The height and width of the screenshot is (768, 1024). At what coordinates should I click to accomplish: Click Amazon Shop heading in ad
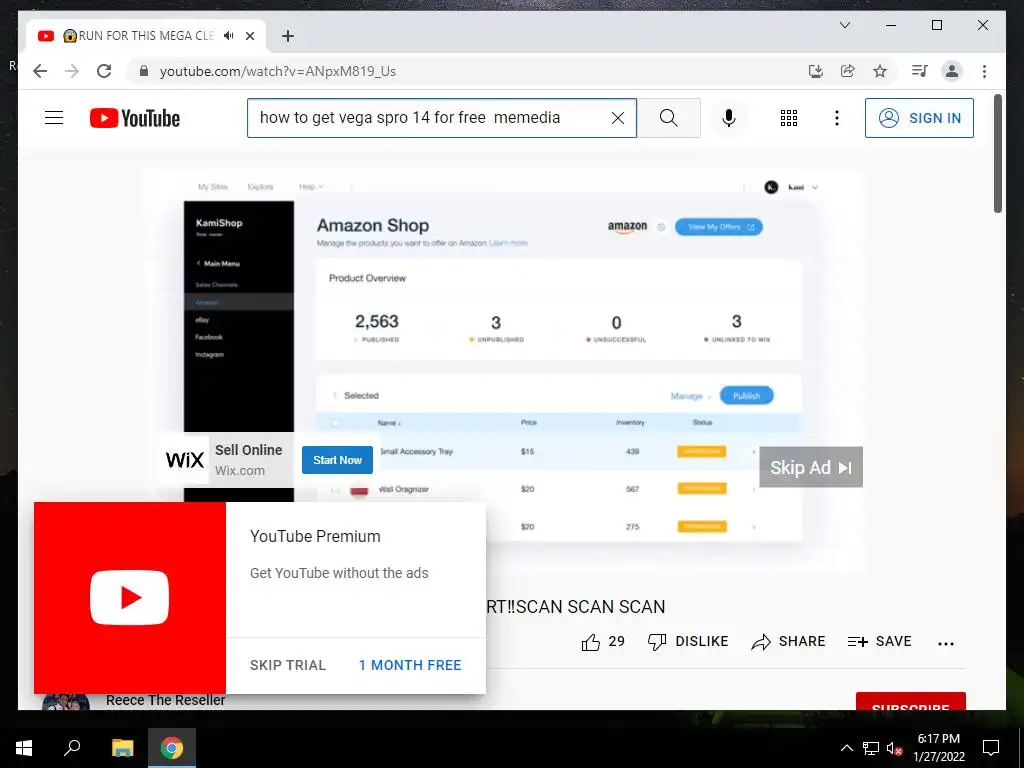click(x=373, y=225)
